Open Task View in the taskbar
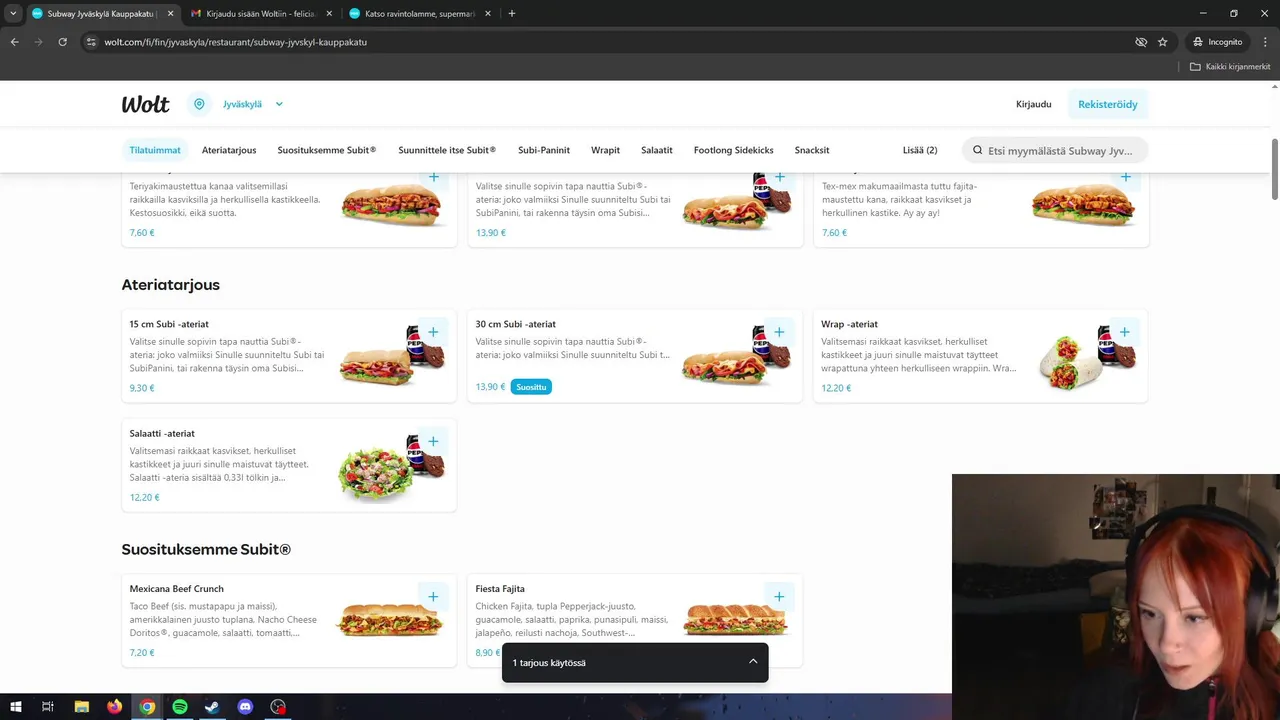 (48, 707)
